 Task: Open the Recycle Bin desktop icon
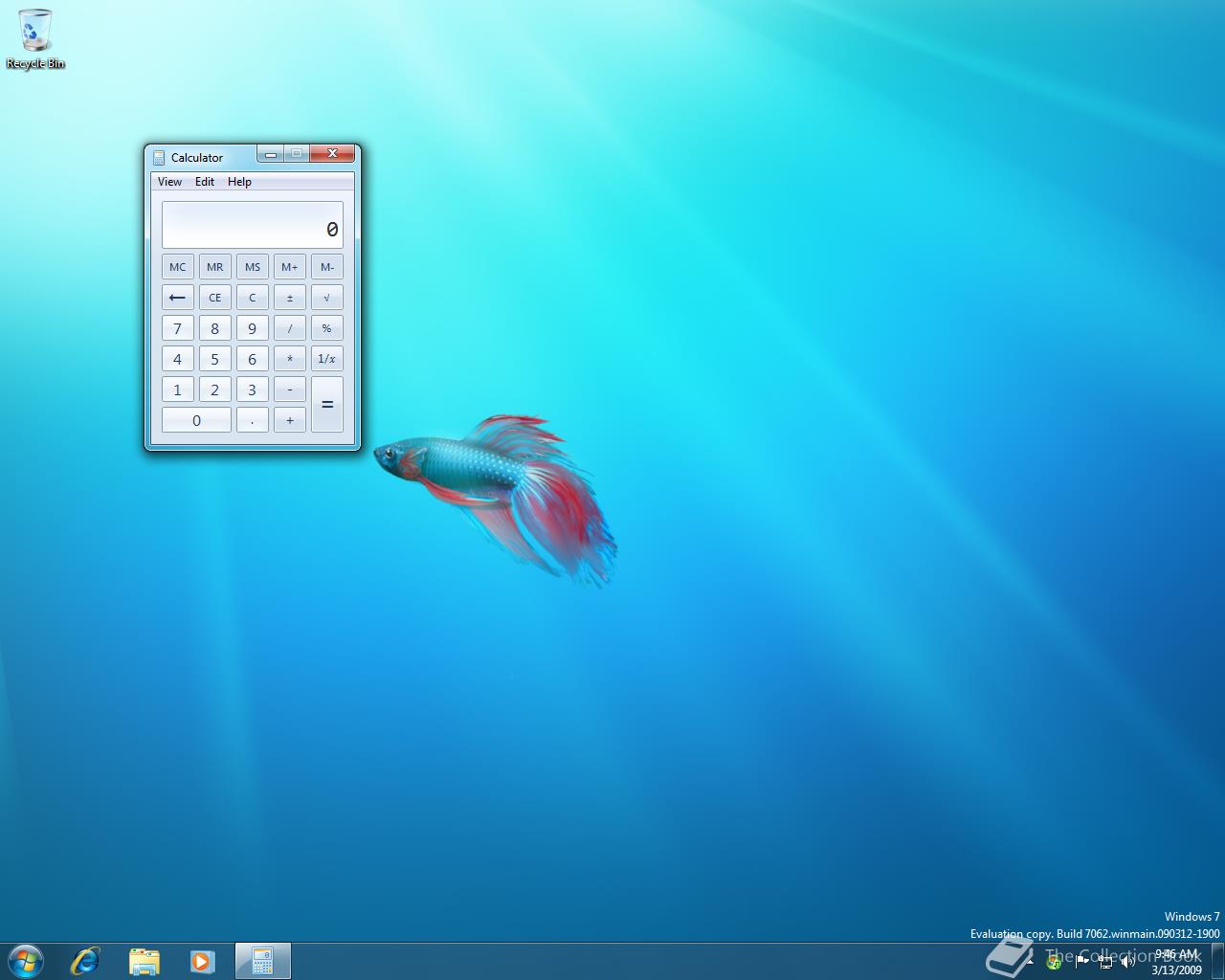point(35,38)
